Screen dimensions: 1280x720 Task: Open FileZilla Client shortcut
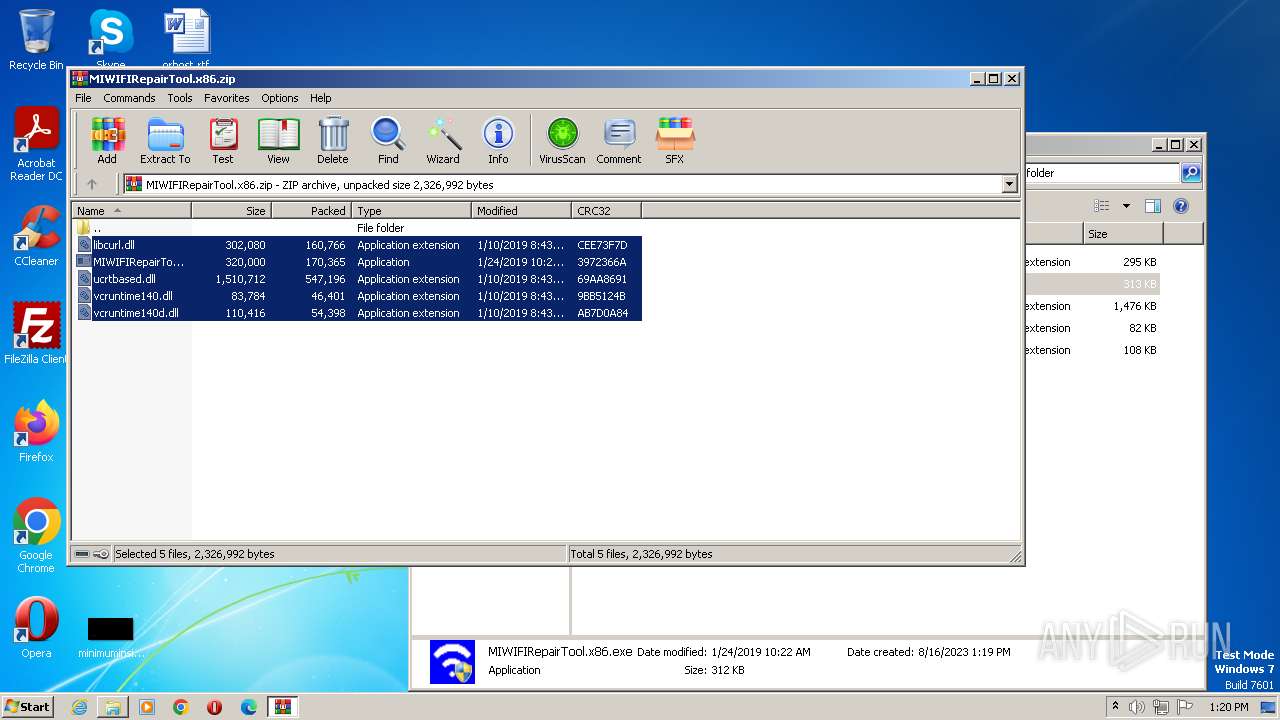point(36,334)
